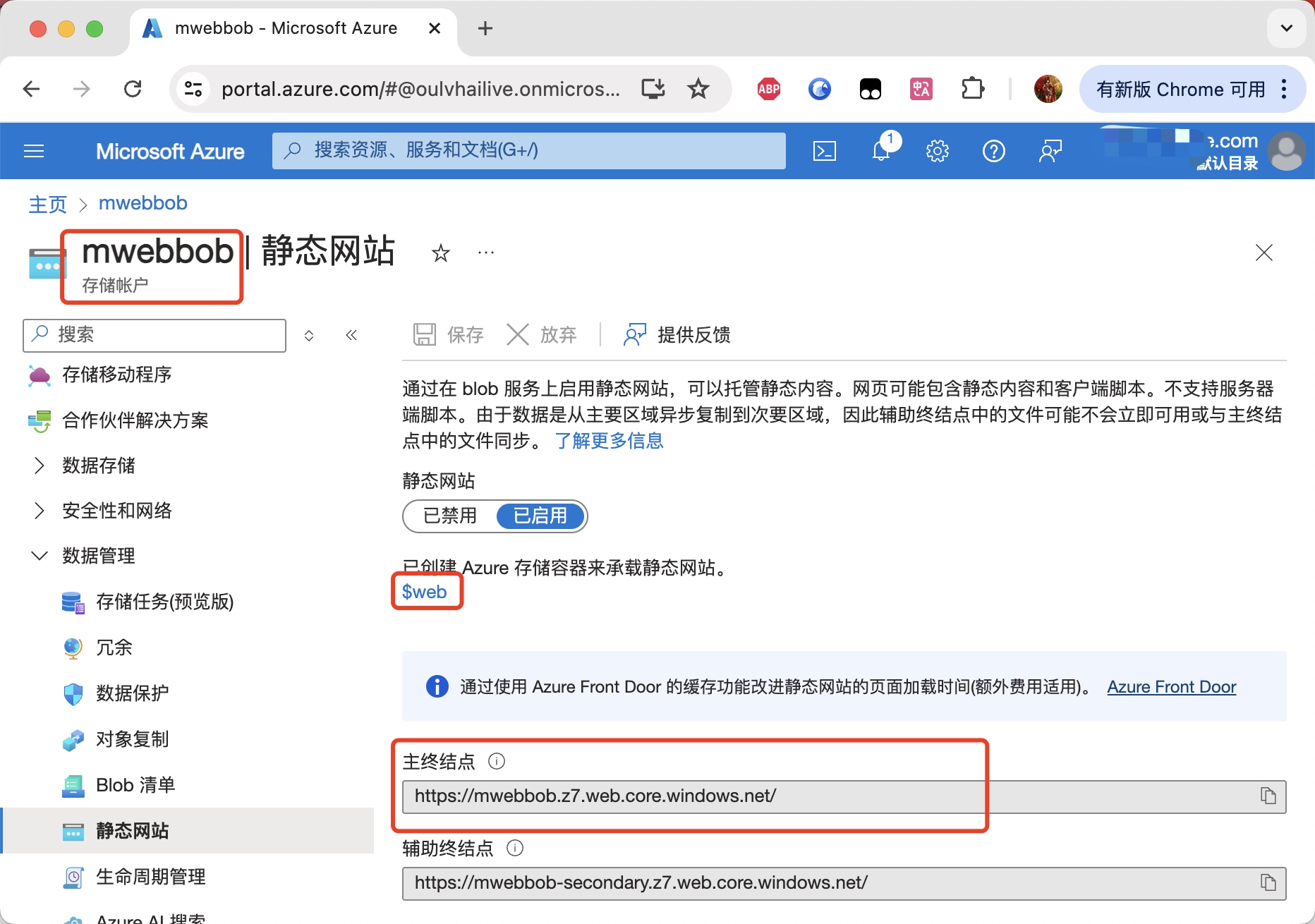Screen dimensions: 1315x924
Task: Set static website to 已启用
Action: 540,516
